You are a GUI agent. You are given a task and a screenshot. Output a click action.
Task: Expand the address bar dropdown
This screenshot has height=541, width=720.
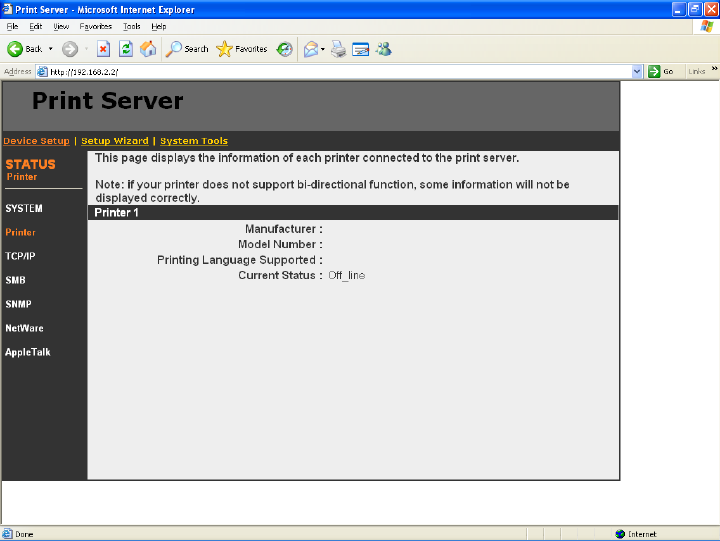636,72
